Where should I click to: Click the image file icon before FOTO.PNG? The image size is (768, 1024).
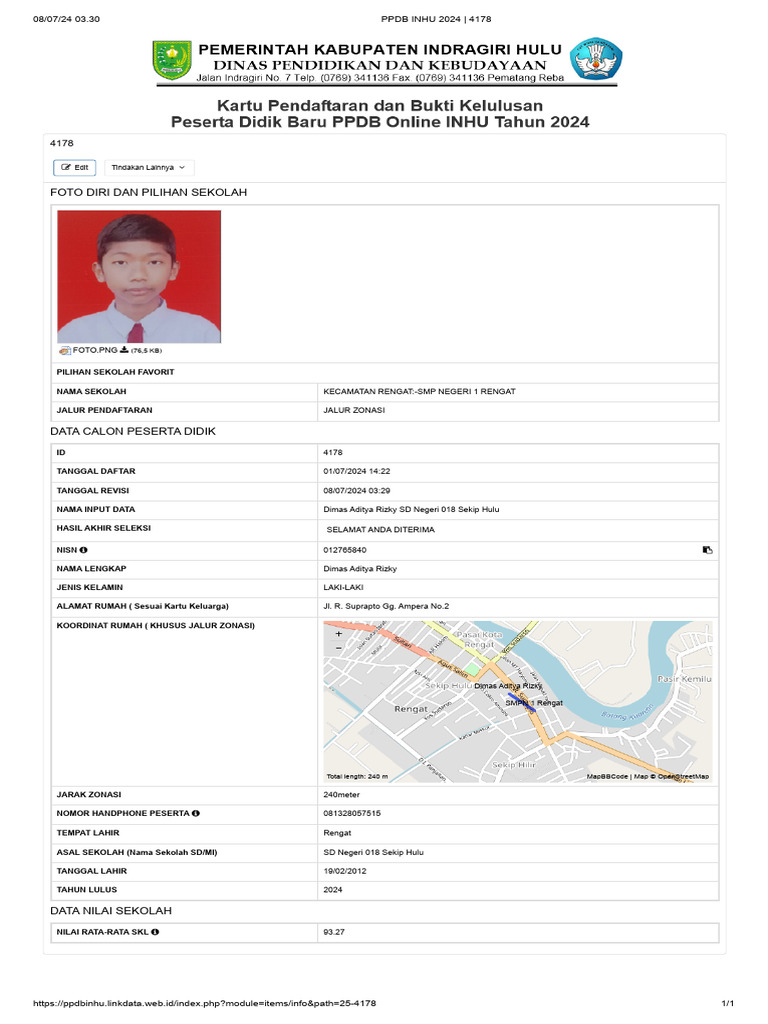[x=64, y=351]
